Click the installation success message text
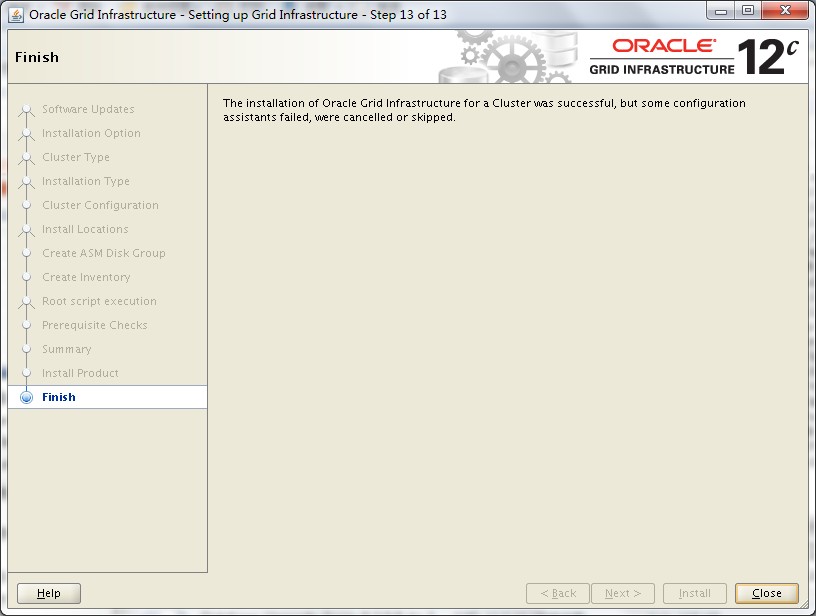 point(484,110)
